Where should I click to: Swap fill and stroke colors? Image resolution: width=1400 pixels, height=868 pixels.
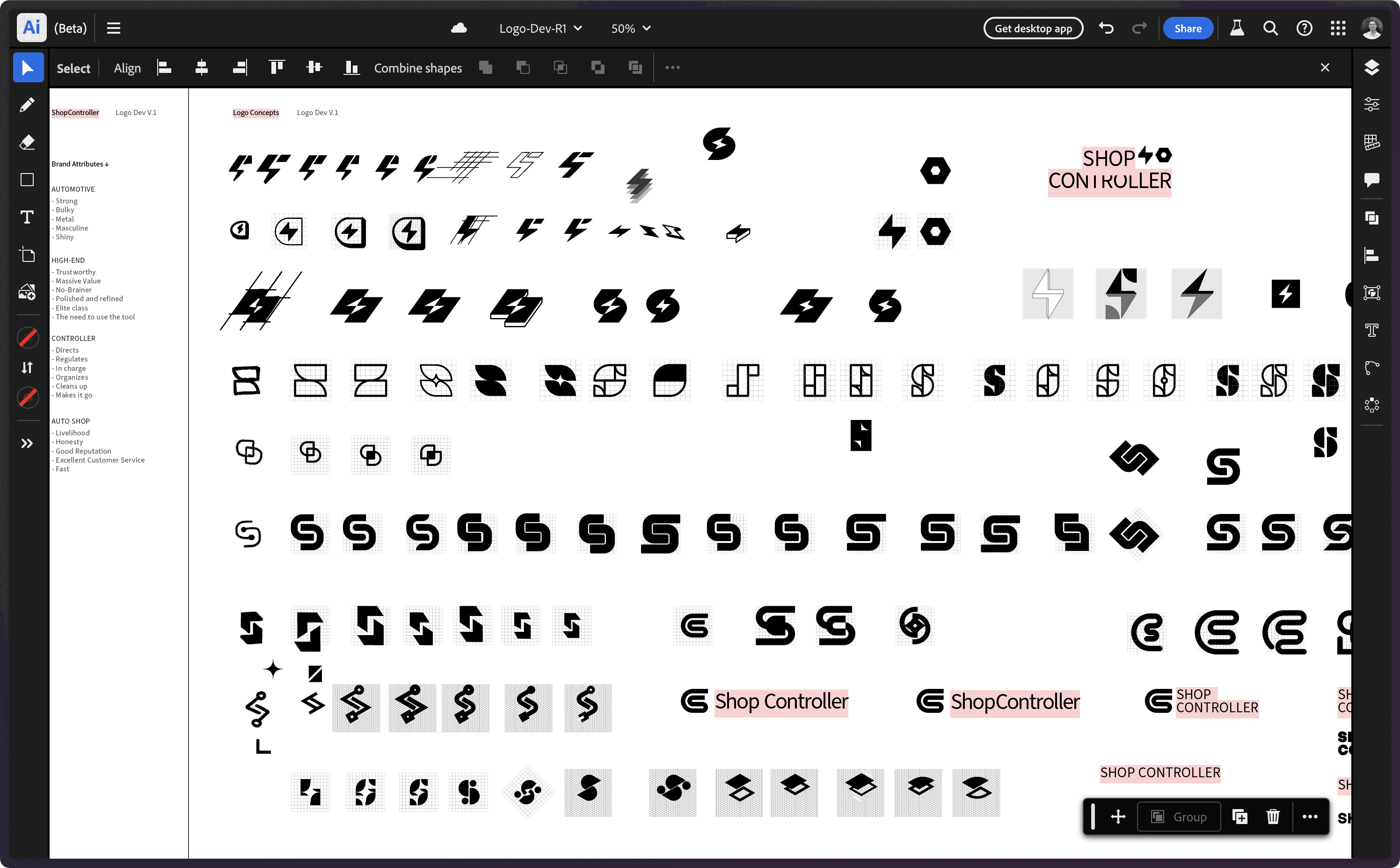[x=27, y=368]
